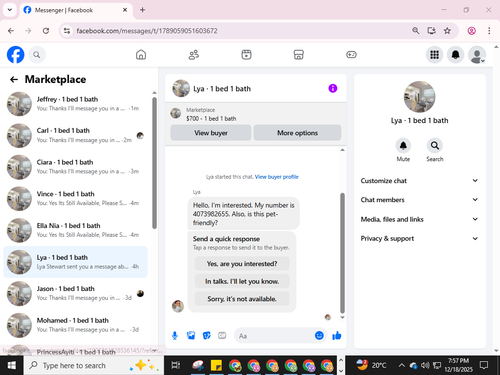Open Chrome zoom magnifier icon

[415, 31]
